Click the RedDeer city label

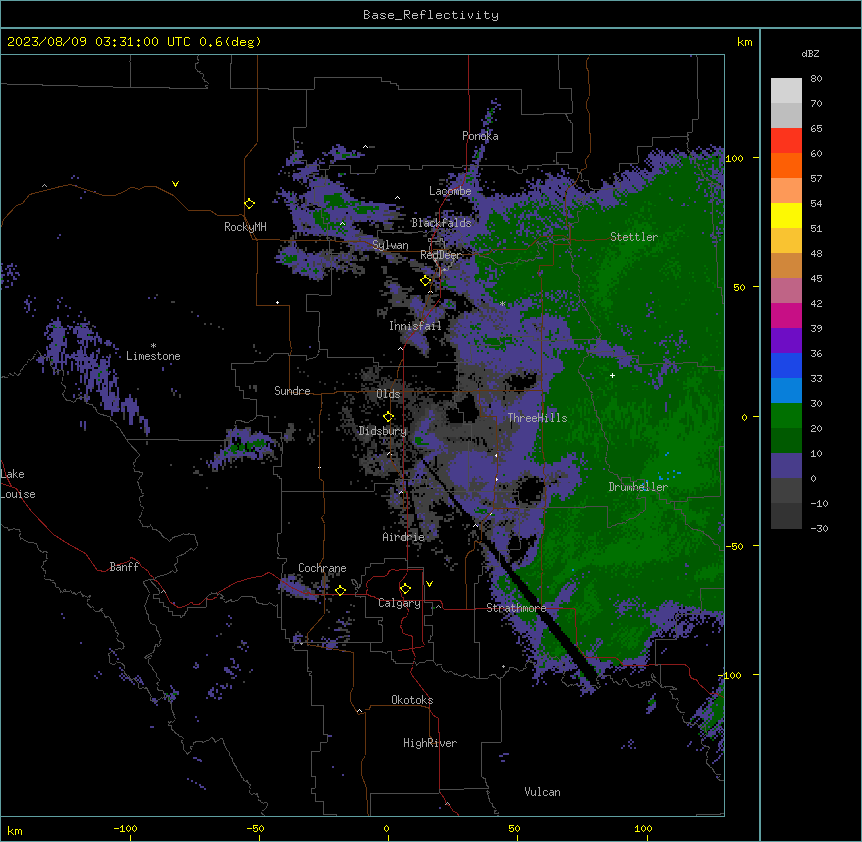(441, 255)
